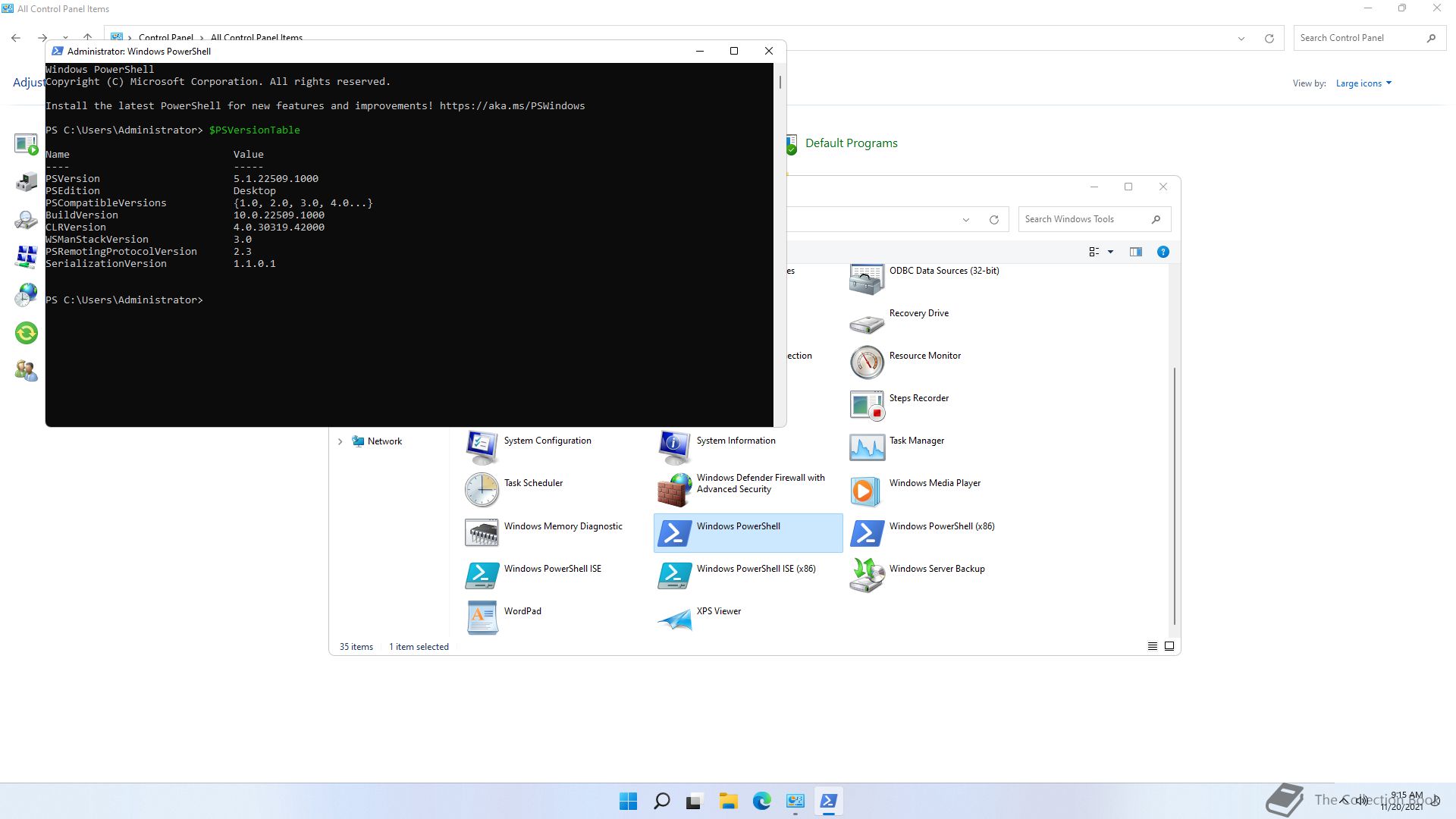The width and height of the screenshot is (1456, 819).
Task: Open View by Large icons dropdown
Action: point(1363,83)
